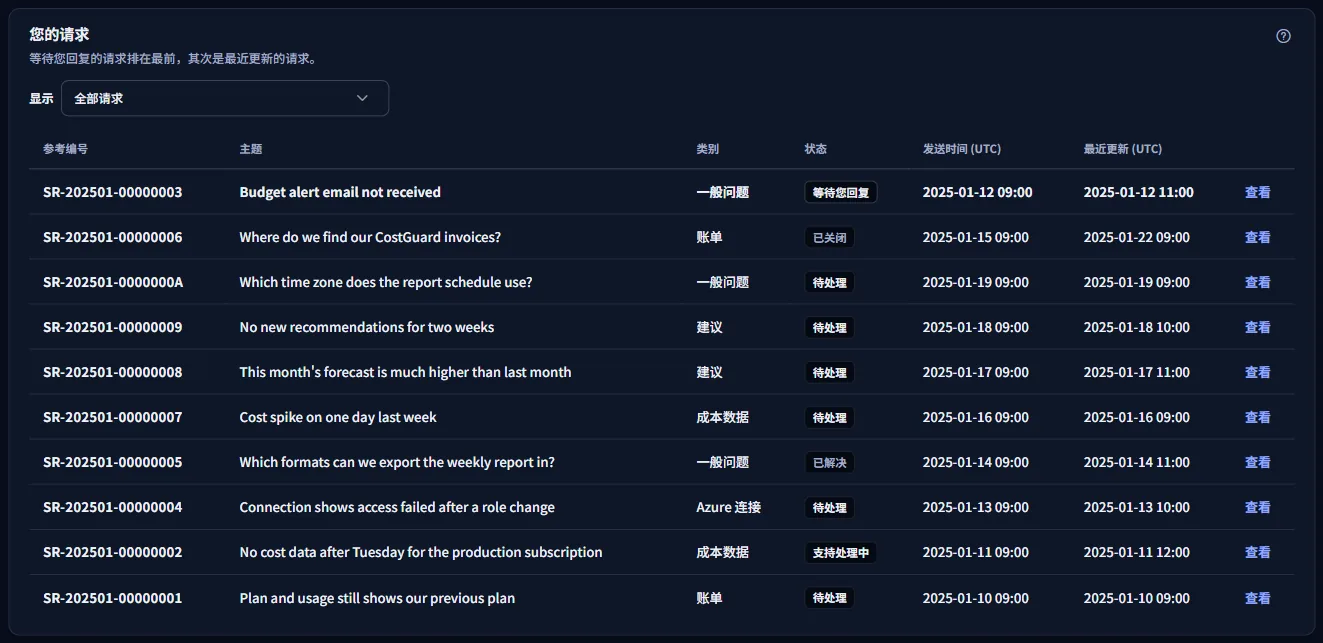Click reference SR-202501-00000001

tap(113, 598)
